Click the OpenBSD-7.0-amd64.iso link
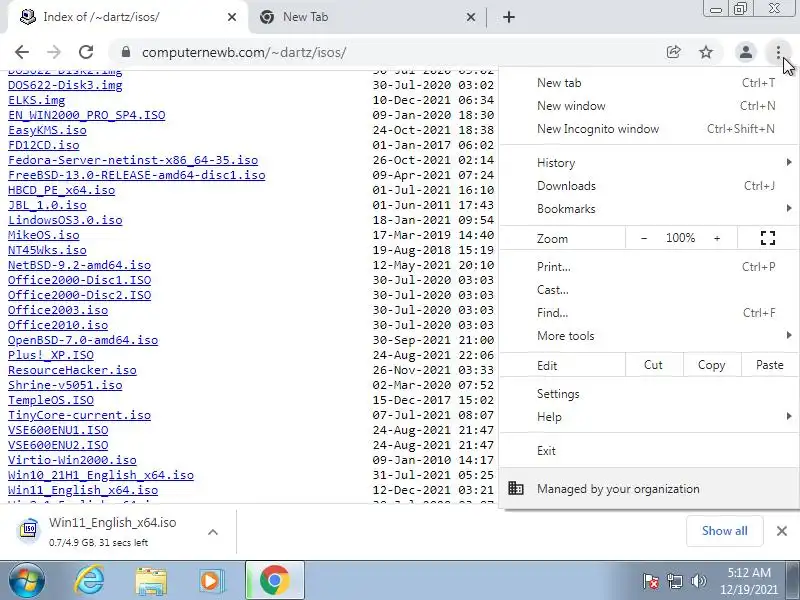This screenshot has height=600, width=800. [83, 340]
